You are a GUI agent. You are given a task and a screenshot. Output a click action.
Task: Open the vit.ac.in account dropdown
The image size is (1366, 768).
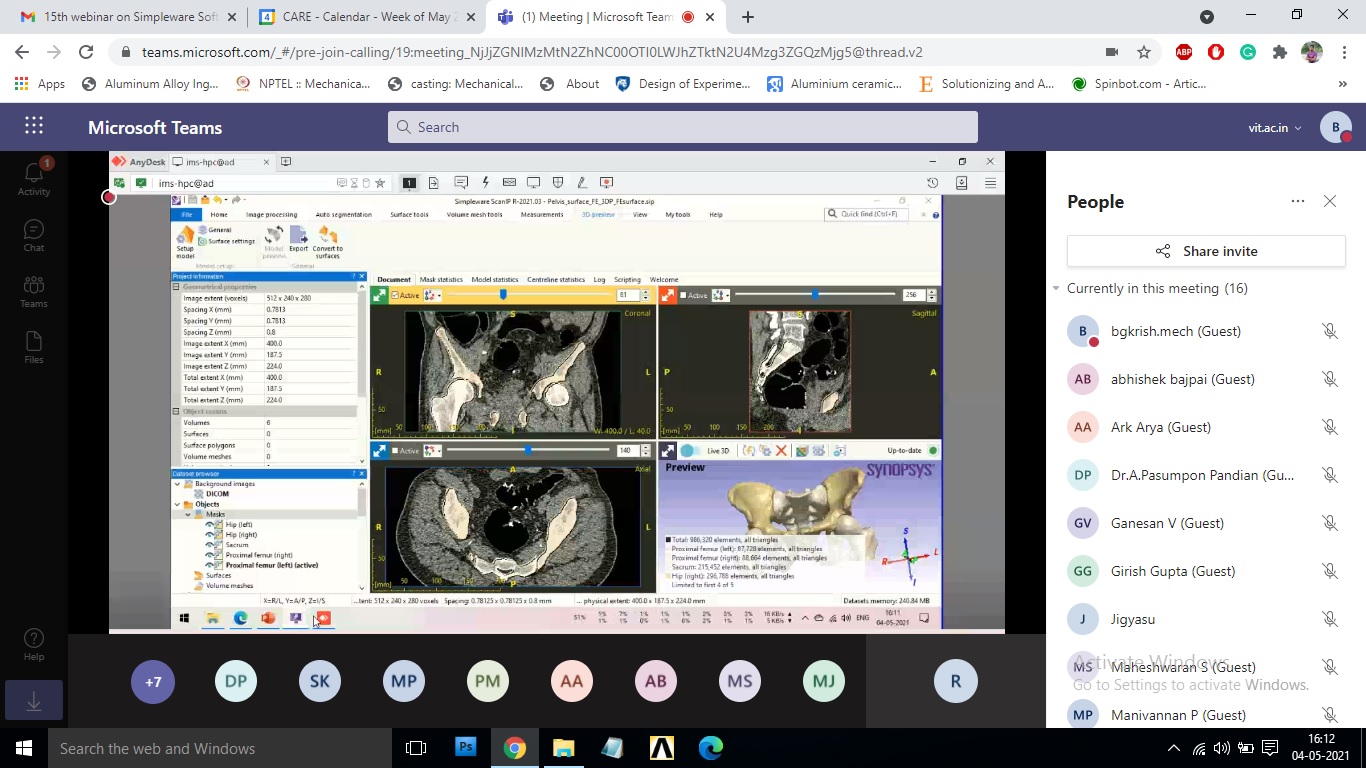1275,127
